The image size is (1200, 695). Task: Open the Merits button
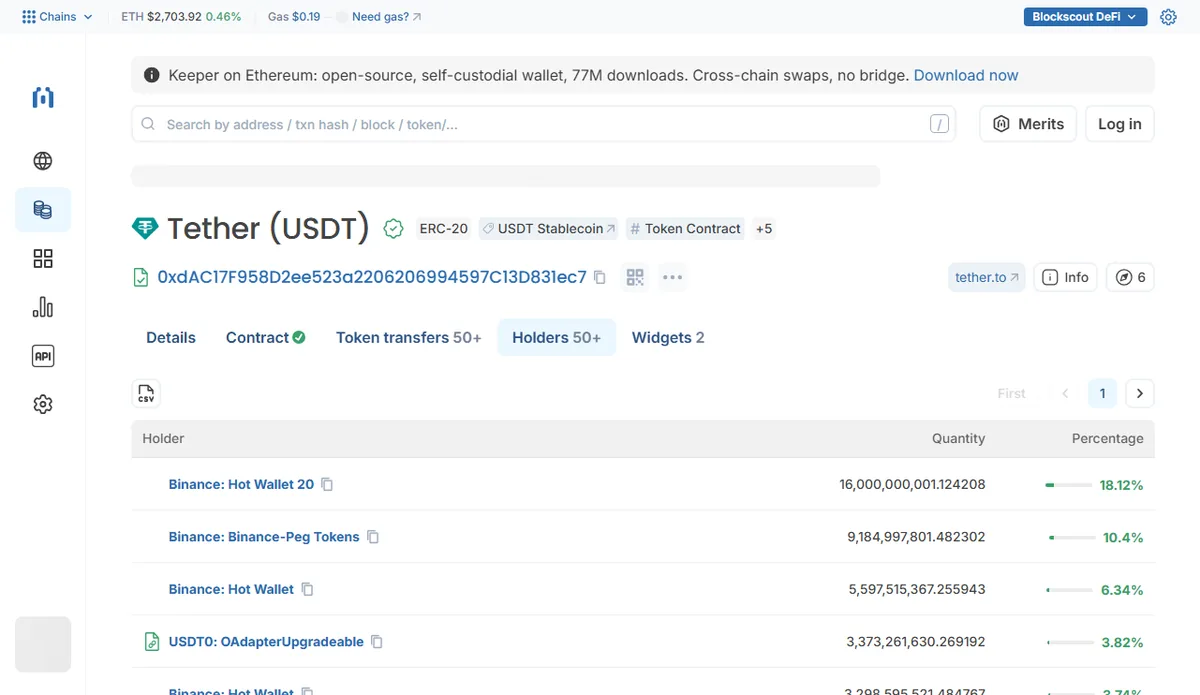point(1028,124)
